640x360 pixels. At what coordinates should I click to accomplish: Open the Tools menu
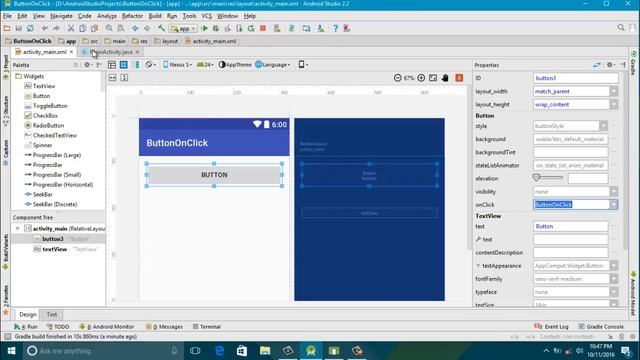point(189,16)
